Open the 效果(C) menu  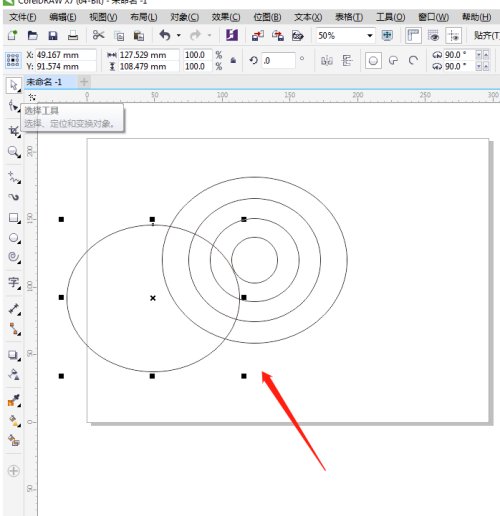(226, 17)
